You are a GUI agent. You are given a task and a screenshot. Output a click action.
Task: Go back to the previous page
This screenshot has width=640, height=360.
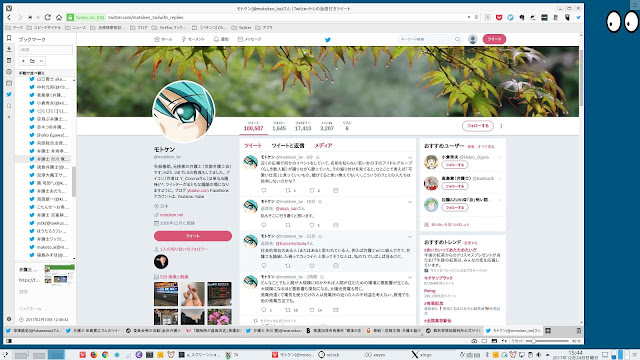pyautogui.click(x=9, y=17)
